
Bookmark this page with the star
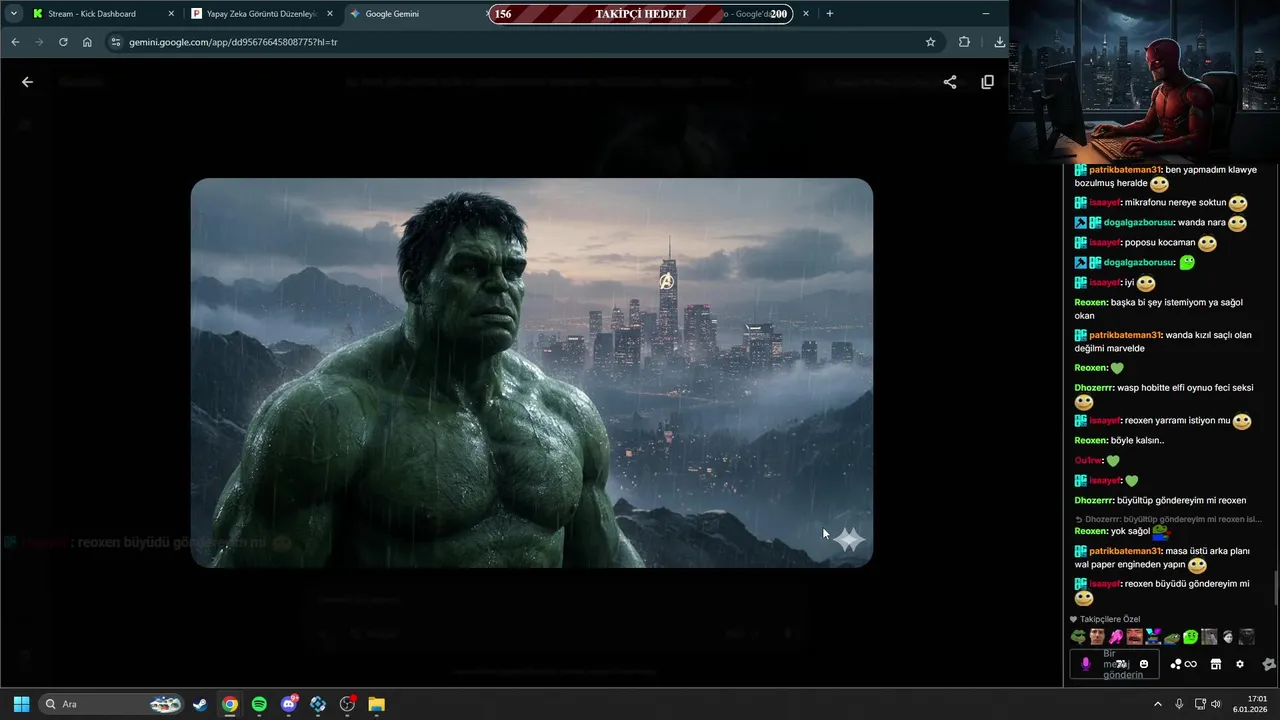click(930, 42)
